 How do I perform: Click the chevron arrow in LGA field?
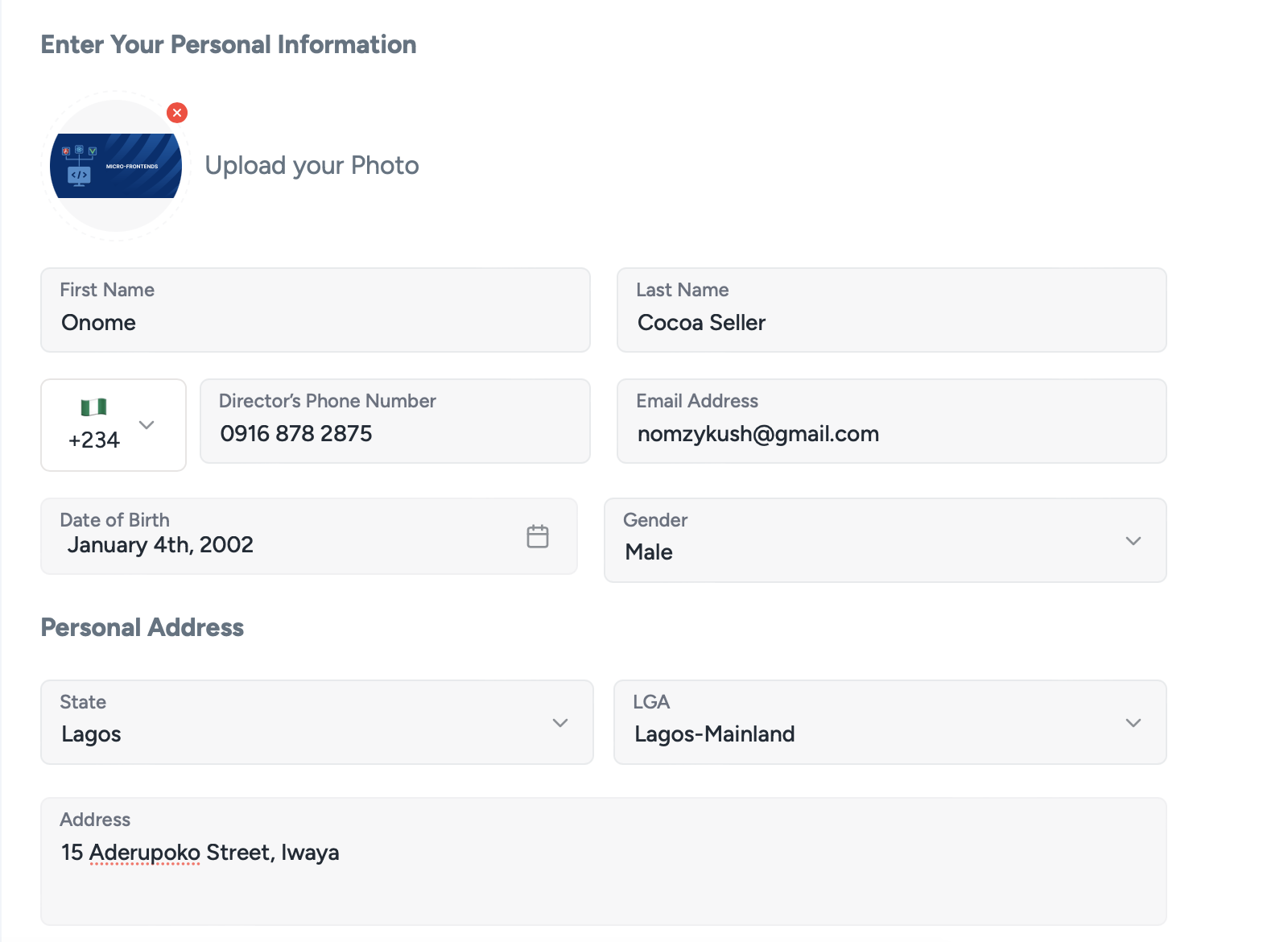pos(1133,723)
